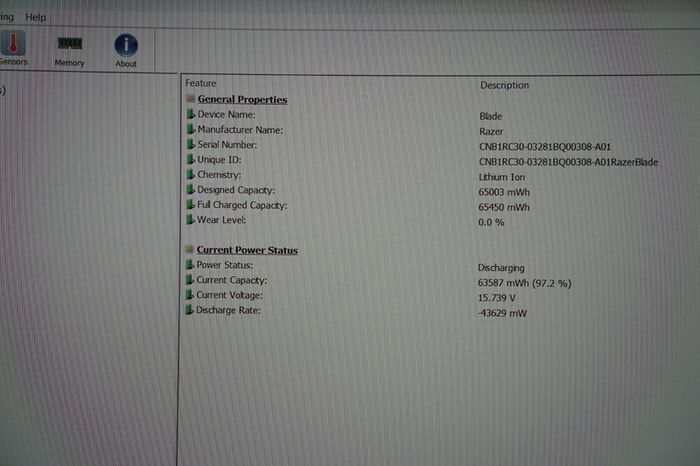Screen dimensions: 700x466
Task: Click the battery icon beside Designed Capacity
Action: pyautogui.click(x=190, y=189)
